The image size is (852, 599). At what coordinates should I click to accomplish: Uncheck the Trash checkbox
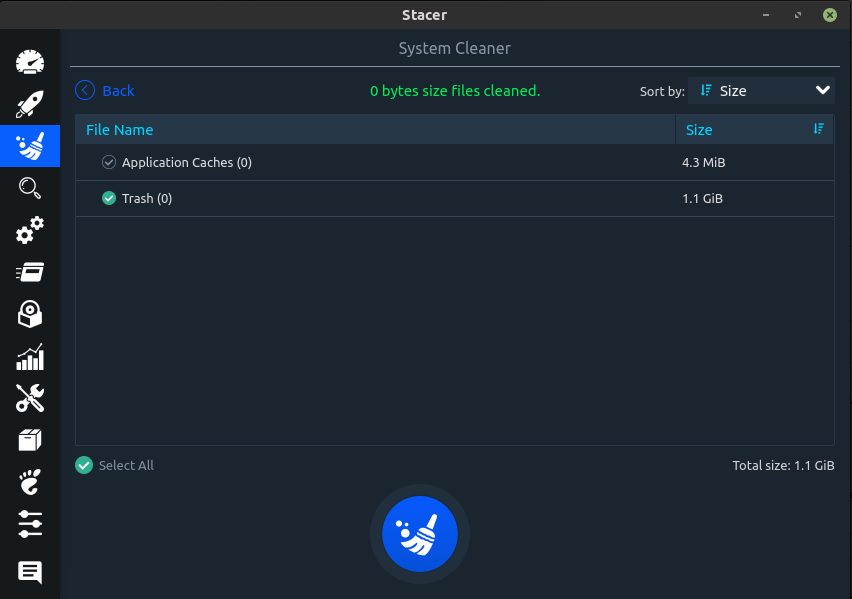tap(109, 198)
